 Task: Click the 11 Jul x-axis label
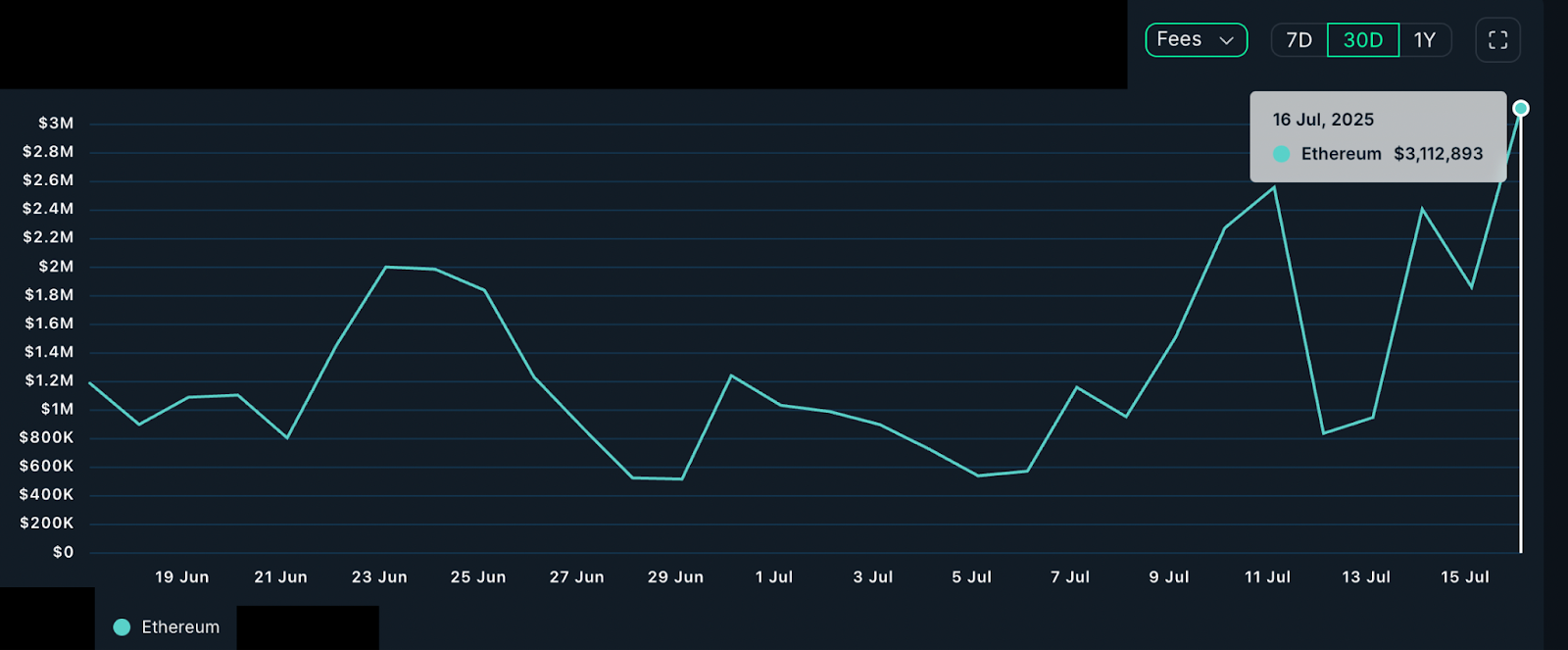coord(1267,577)
